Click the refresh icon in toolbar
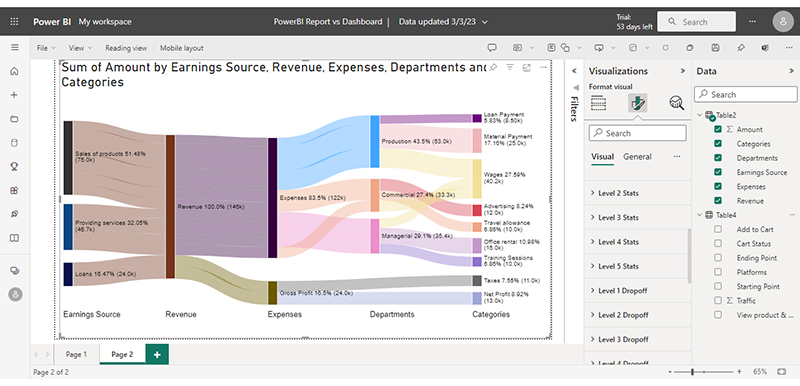Viewport: 800px width, 386px height. [665, 48]
